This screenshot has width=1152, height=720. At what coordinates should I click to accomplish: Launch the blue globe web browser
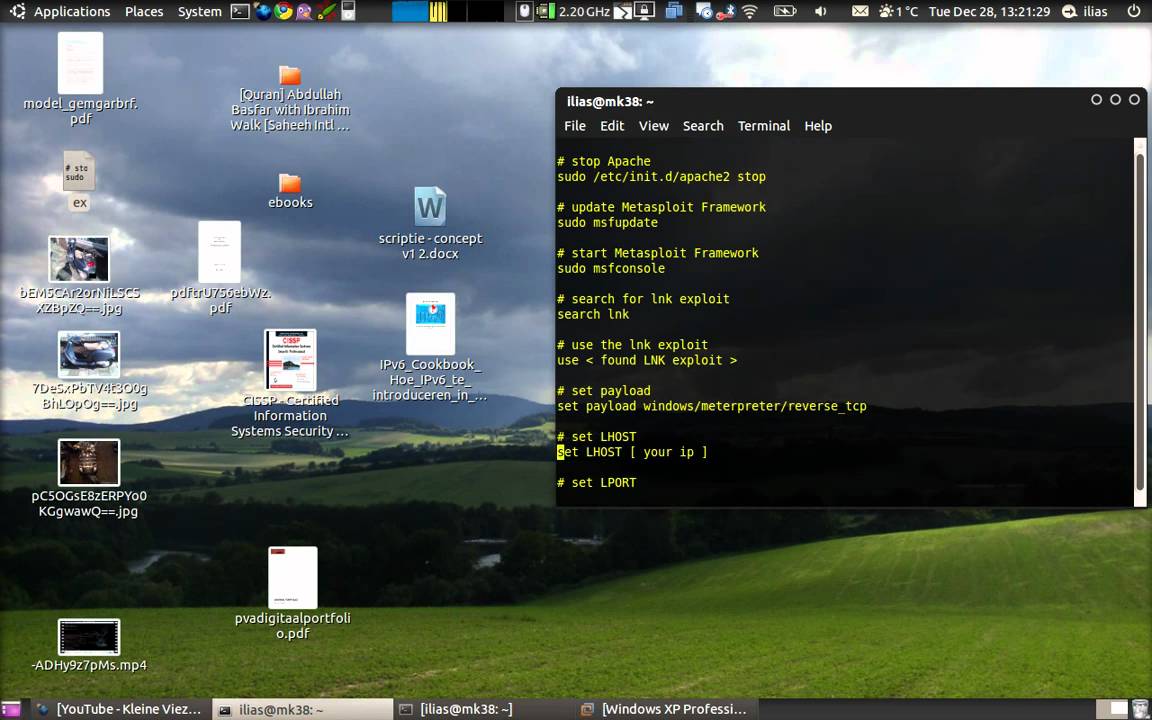coord(262,11)
